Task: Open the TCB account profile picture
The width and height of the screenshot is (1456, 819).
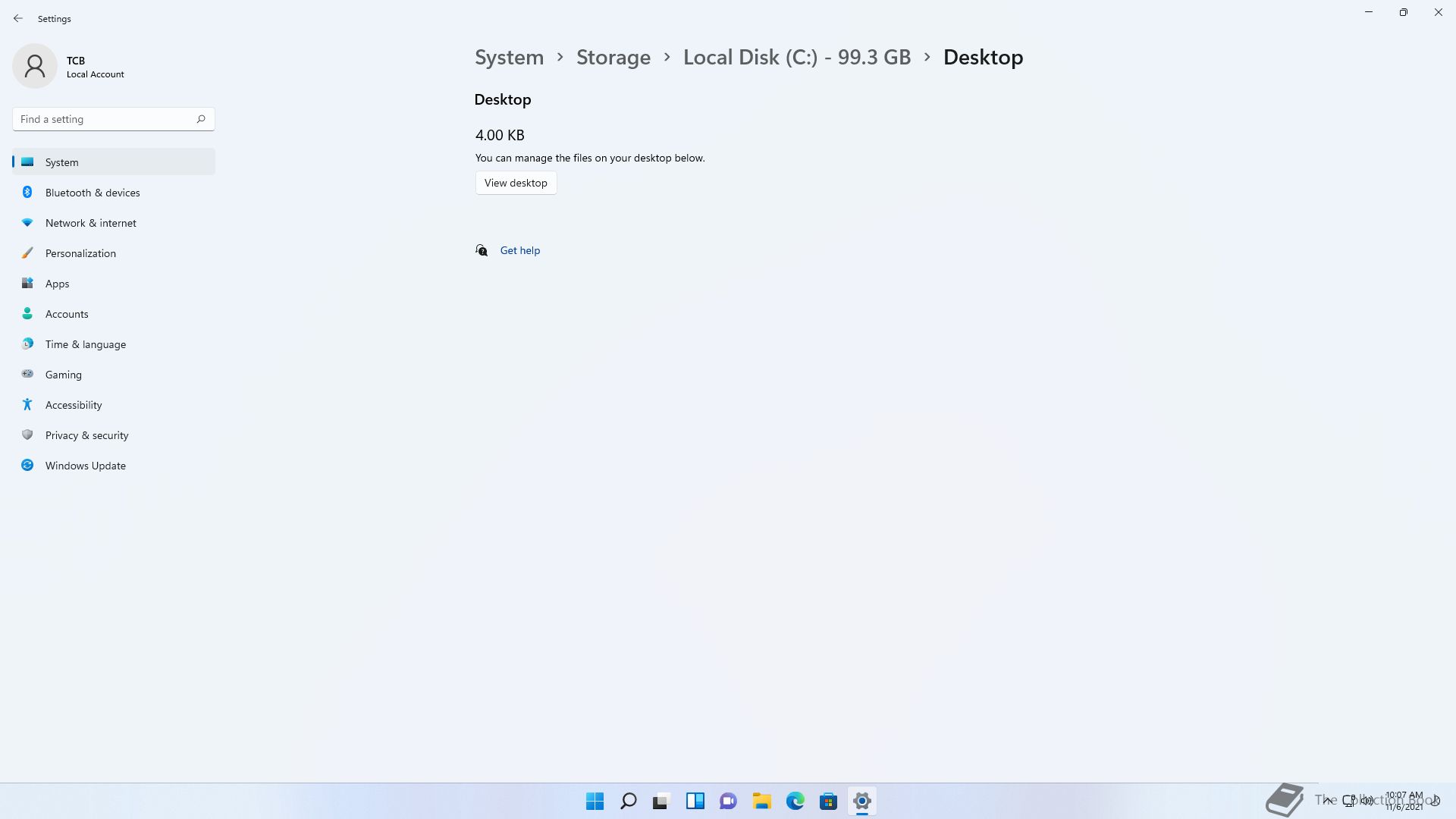Action: (35, 66)
